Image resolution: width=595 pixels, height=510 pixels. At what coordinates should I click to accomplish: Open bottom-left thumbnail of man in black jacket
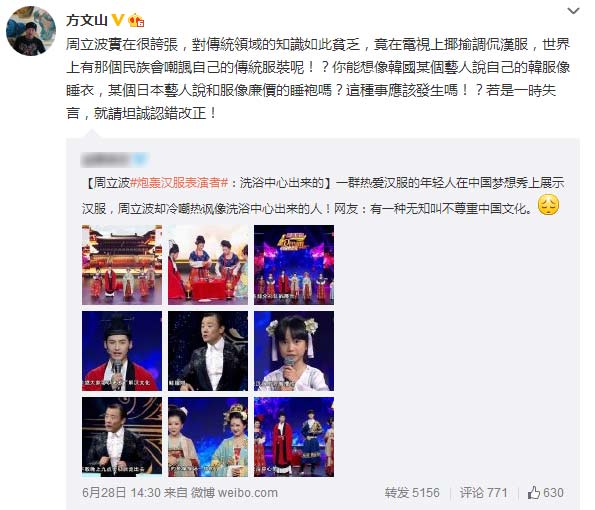tap(122, 437)
